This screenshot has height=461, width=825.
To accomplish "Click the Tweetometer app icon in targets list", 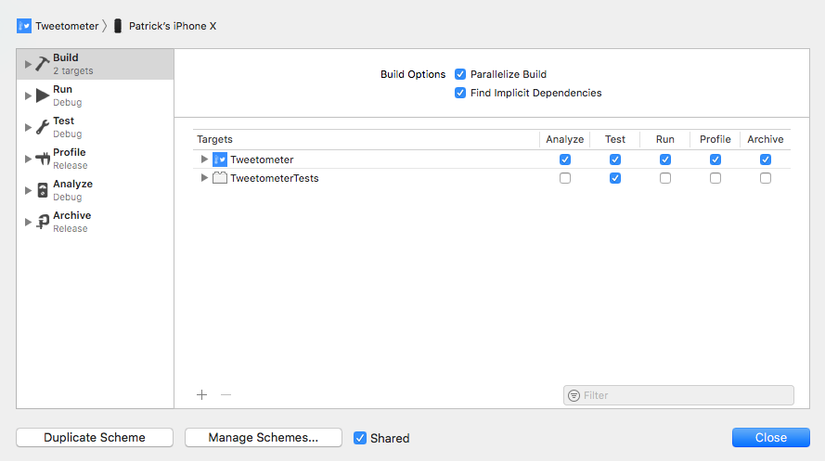I will [x=220, y=159].
